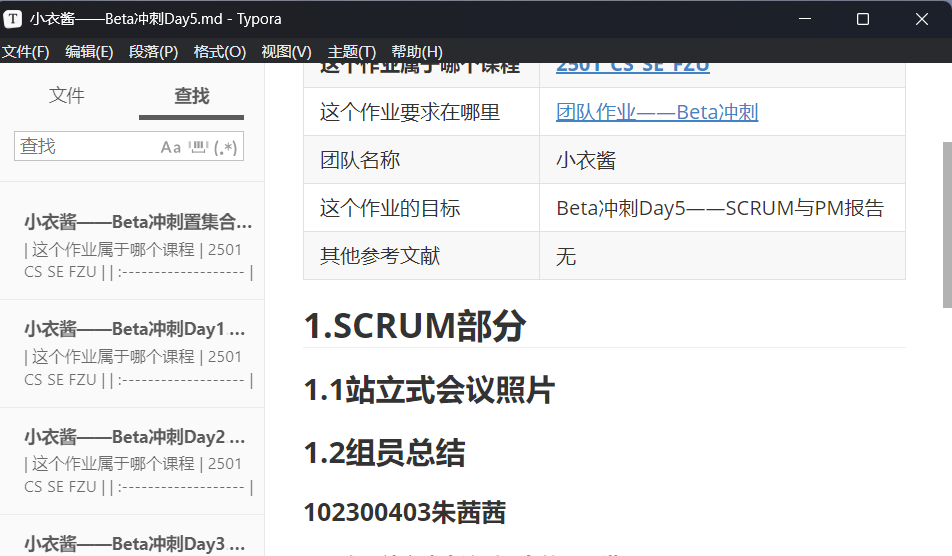
Task: Switch to the 查找 sidebar tab
Action: coord(191,96)
